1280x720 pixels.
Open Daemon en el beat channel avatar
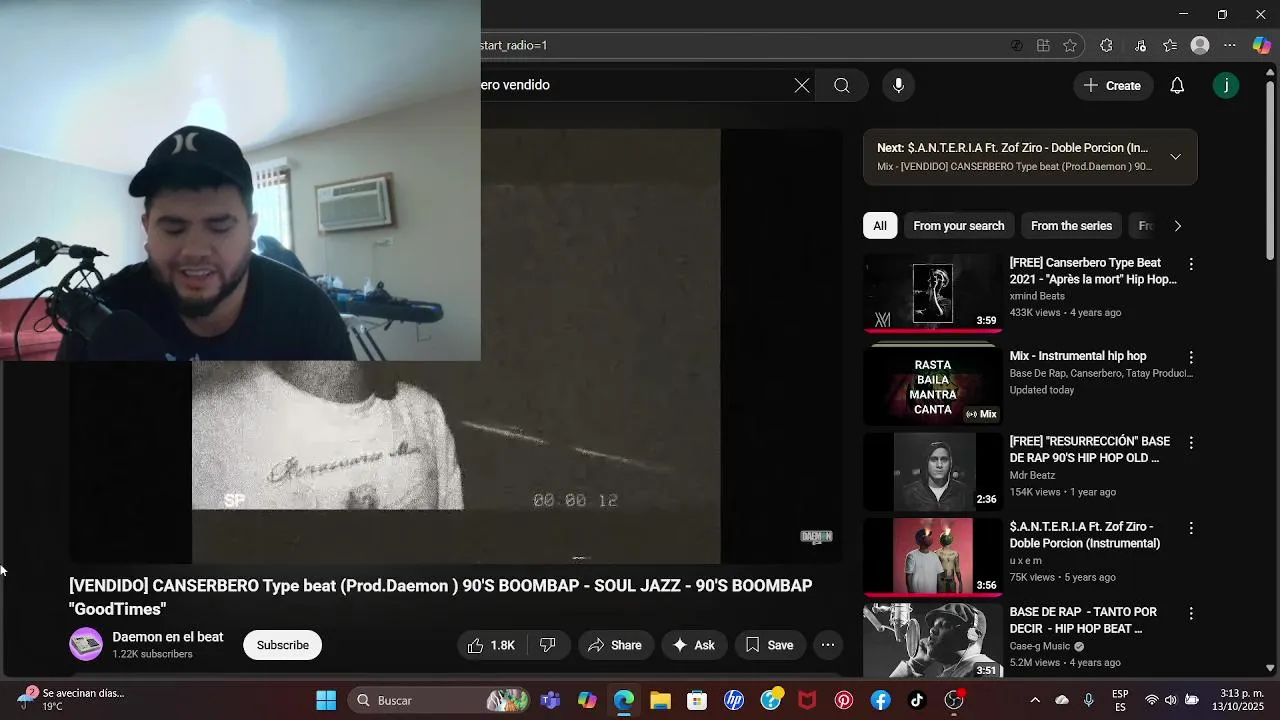pos(86,644)
